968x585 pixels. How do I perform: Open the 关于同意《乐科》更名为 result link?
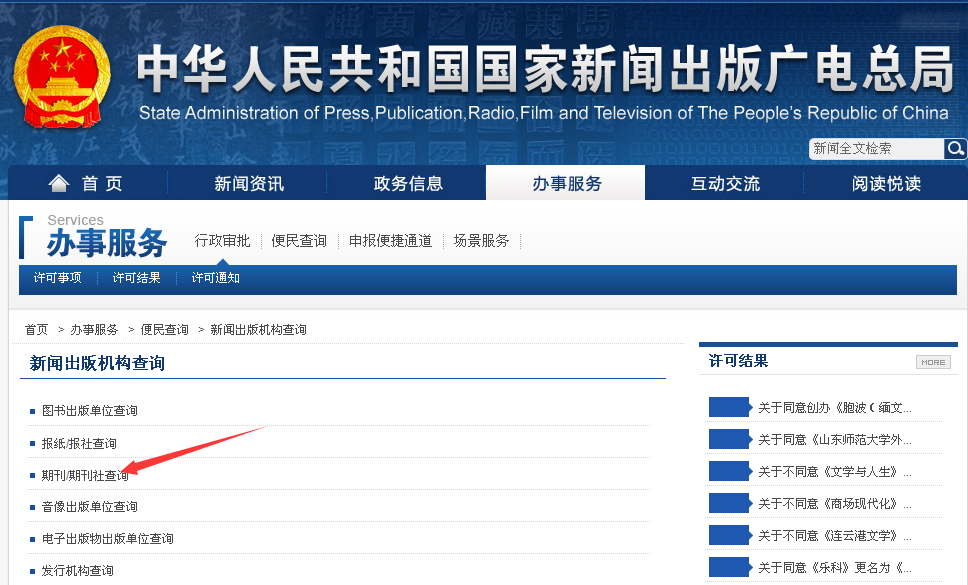coord(835,568)
